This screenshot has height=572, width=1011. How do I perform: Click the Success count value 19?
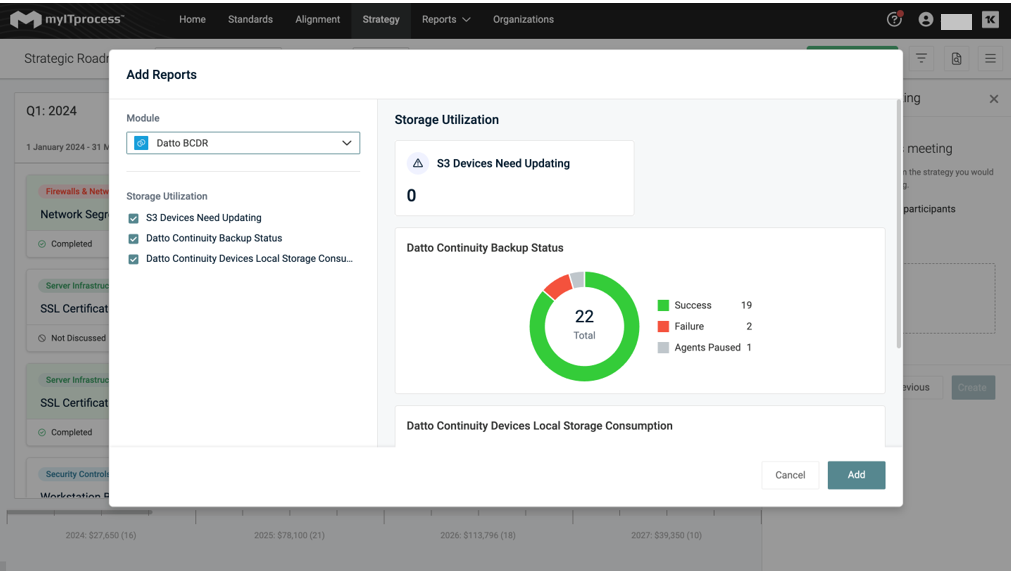point(746,306)
